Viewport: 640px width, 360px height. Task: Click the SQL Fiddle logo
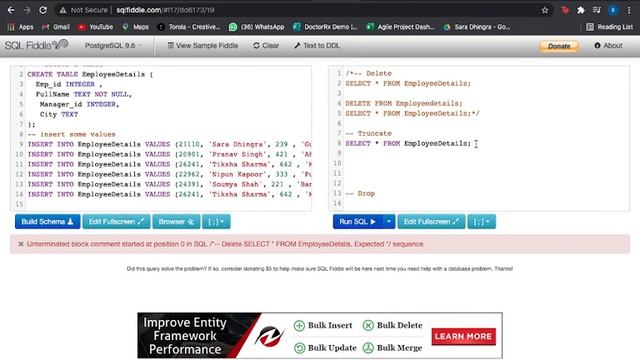point(36,45)
